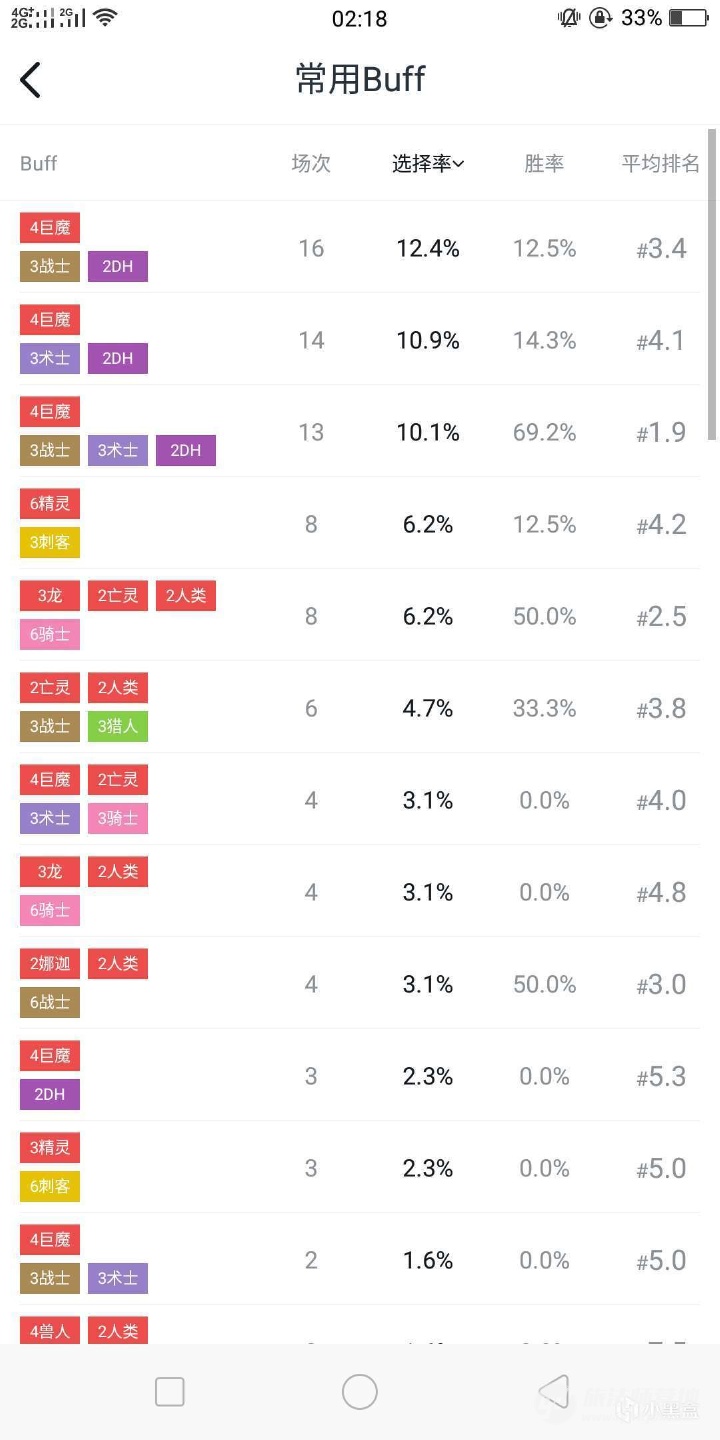This screenshot has height=1440, width=720.
Task: Select the pink 6骑士 tag under 3龙 2亡灵
Action: 50,635
